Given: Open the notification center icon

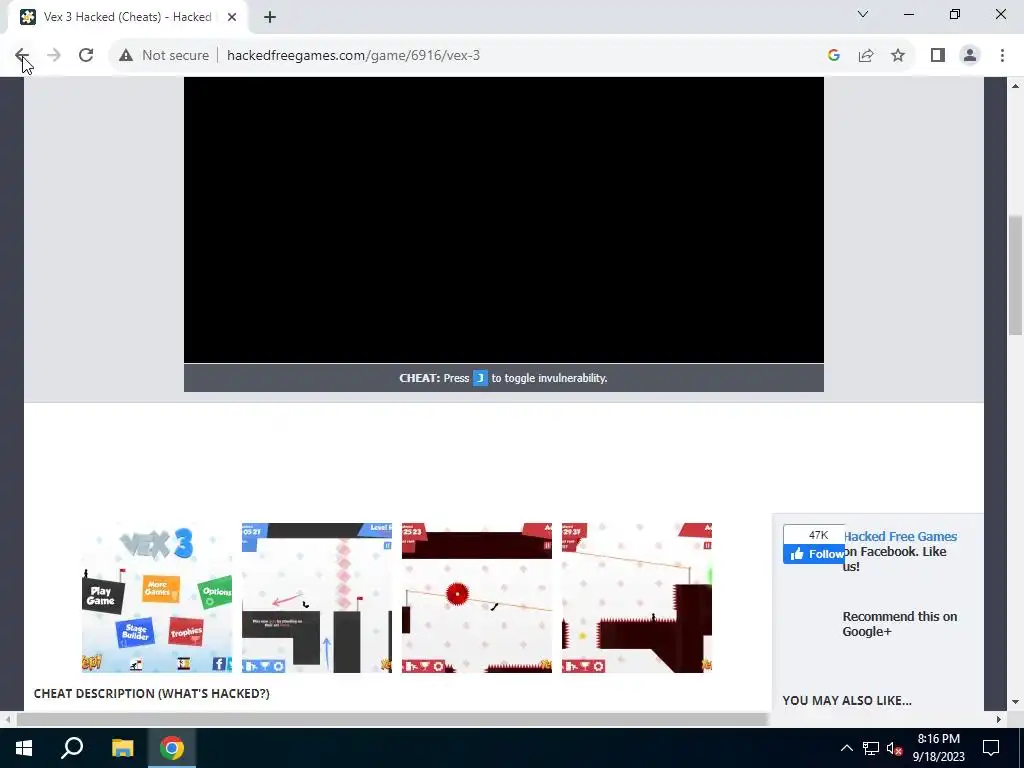Looking at the screenshot, I should point(991,748).
